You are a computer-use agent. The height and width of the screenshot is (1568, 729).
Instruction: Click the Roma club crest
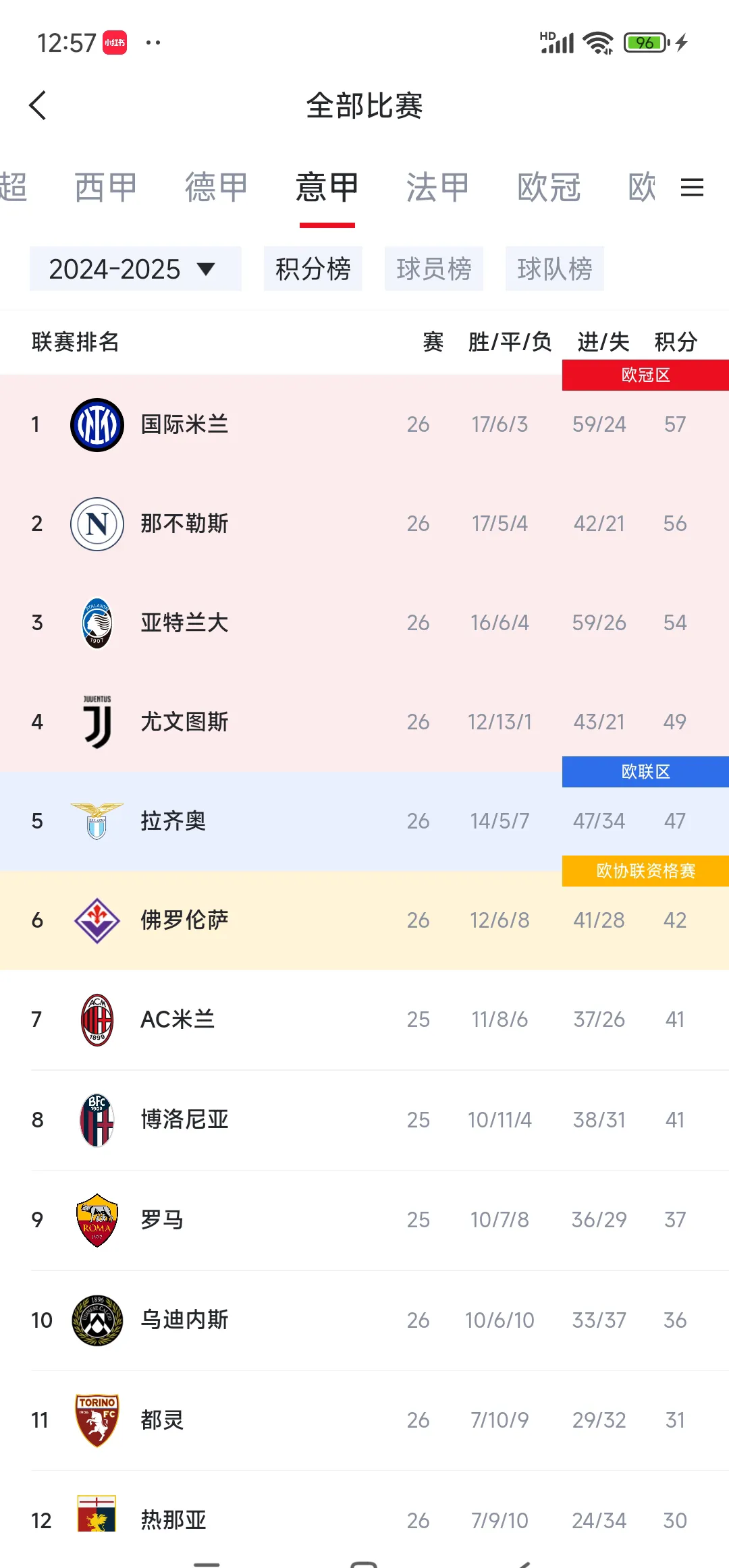97,1219
